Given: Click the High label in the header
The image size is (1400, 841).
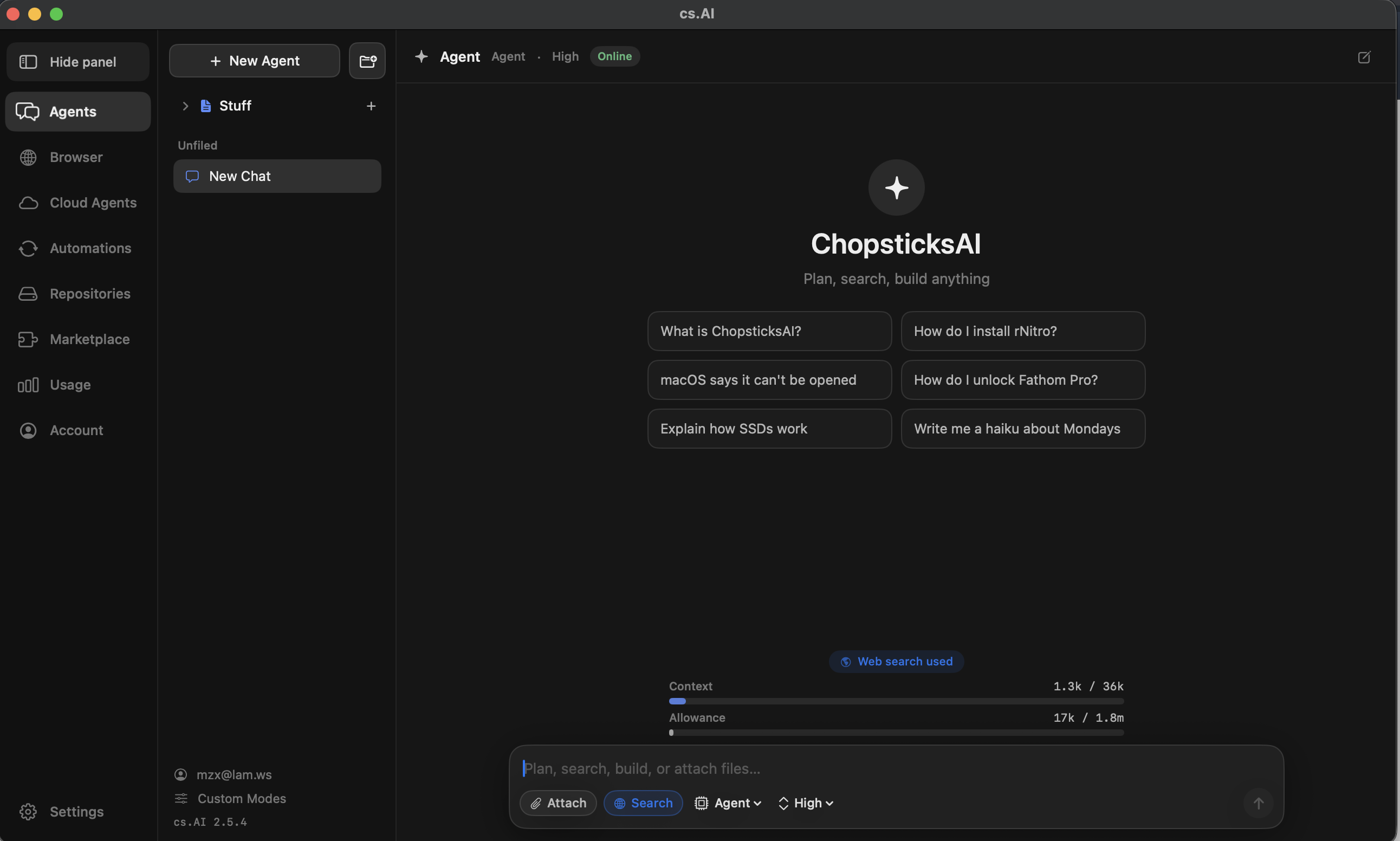Looking at the screenshot, I should point(566,57).
